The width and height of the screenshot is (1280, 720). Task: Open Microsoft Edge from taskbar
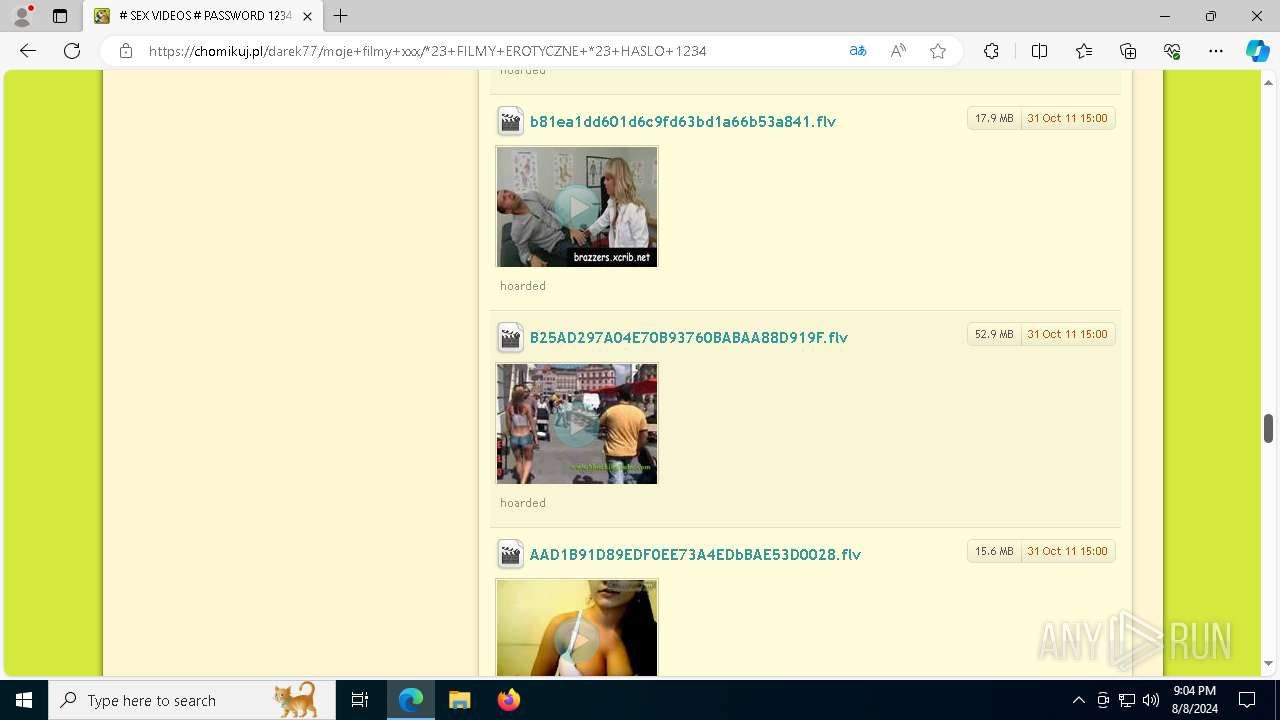pos(411,700)
